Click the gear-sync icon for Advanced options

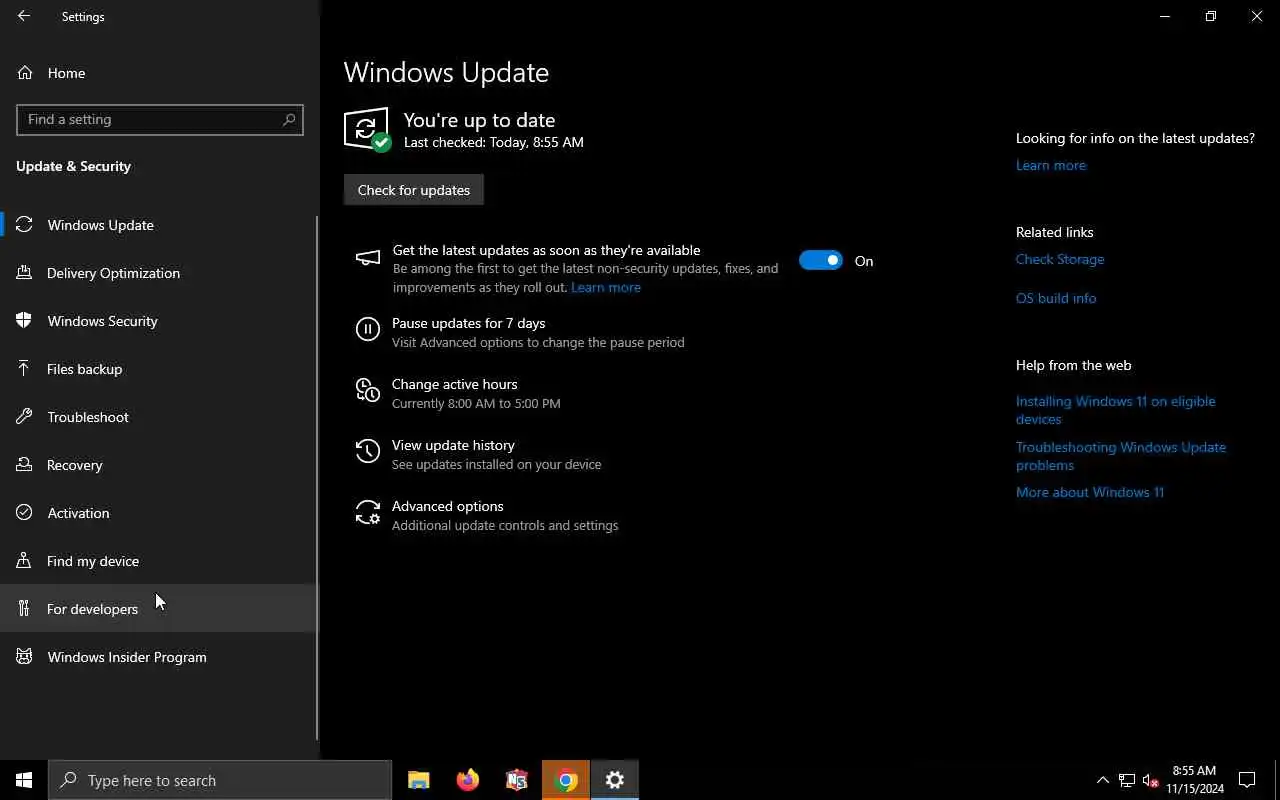[368, 512]
